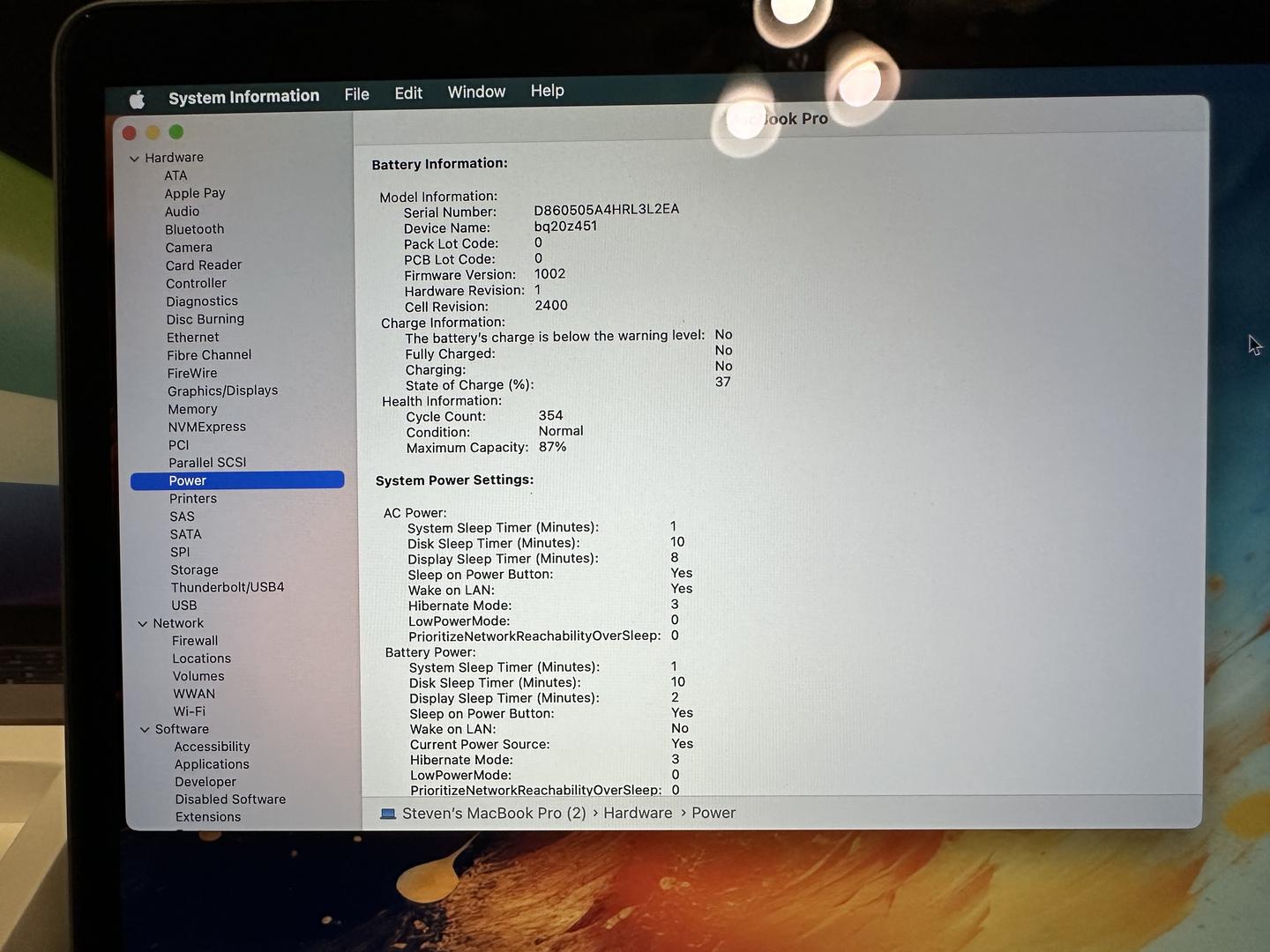Click the Firmware Version value 1002
Viewport: 1270px width, 952px height.
(x=550, y=274)
